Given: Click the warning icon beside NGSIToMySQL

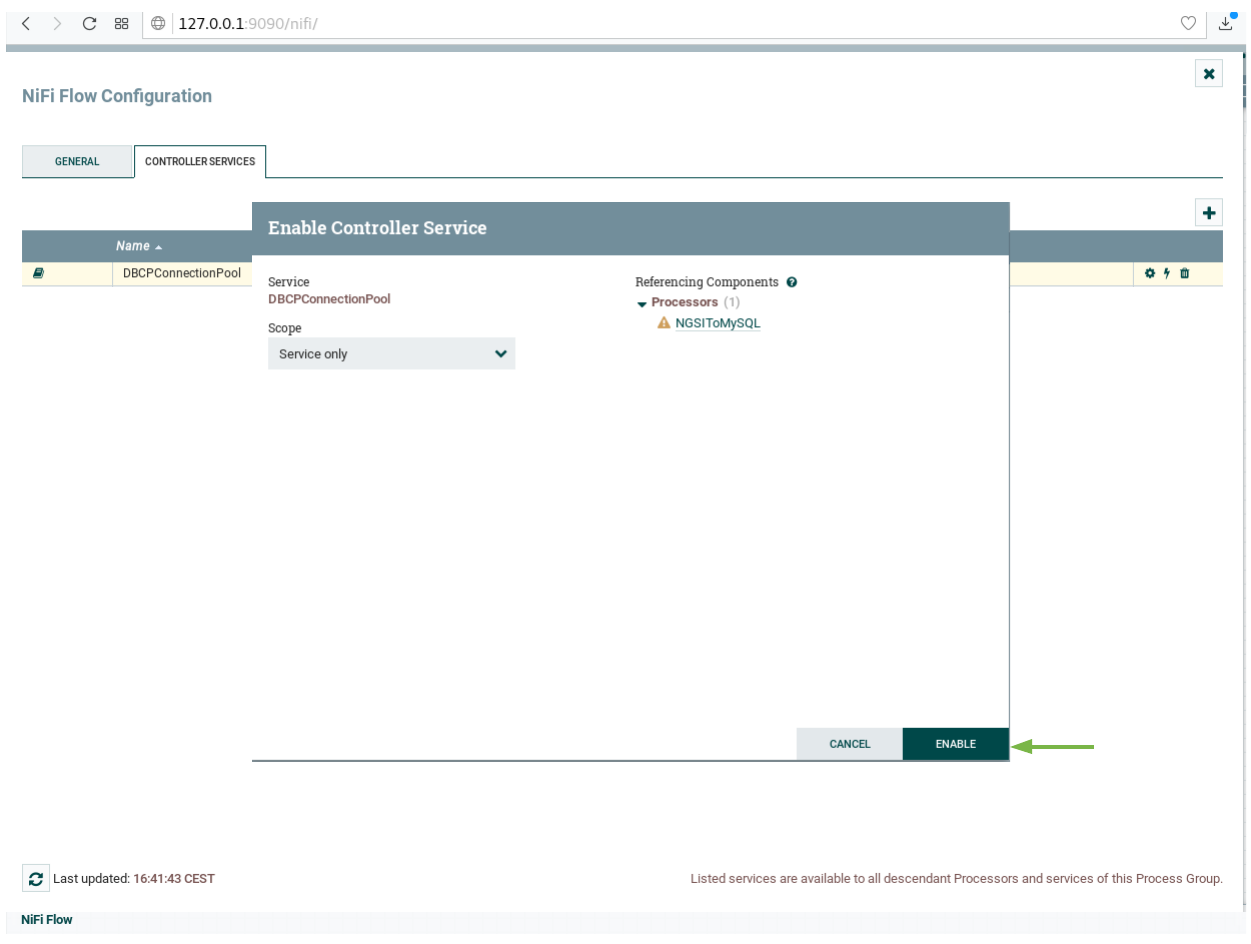Looking at the screenshot, I should pos(664,323).
